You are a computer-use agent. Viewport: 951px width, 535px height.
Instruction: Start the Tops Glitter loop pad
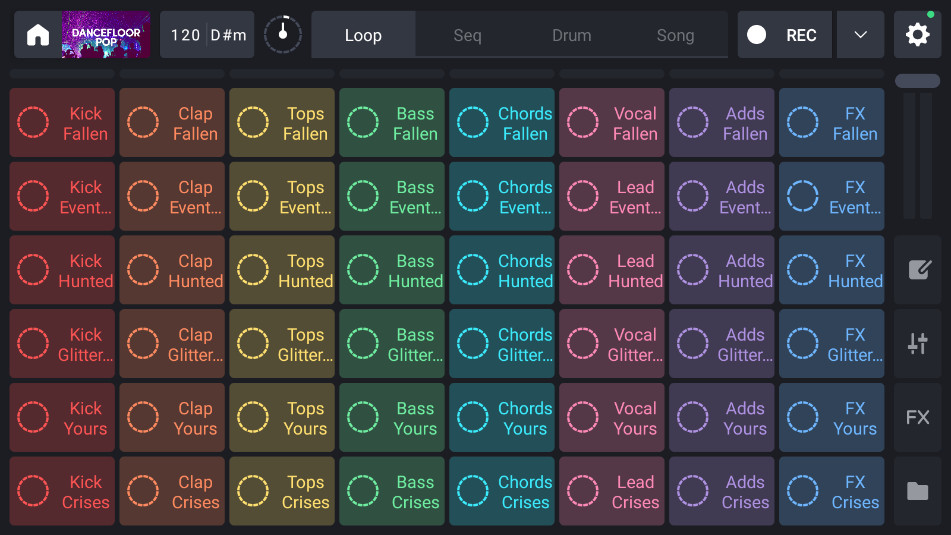282,344
